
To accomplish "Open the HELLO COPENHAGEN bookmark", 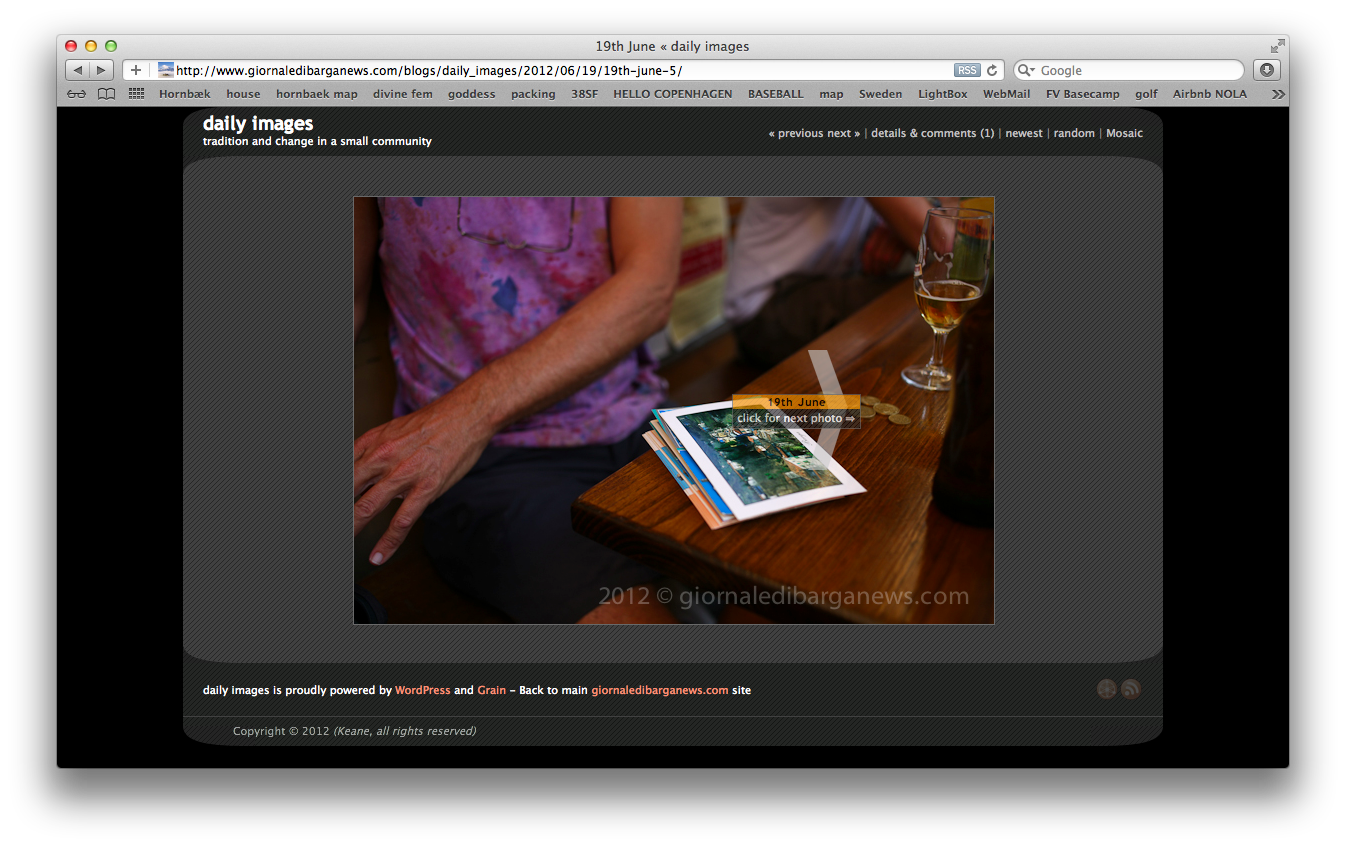I will [673, 94].
